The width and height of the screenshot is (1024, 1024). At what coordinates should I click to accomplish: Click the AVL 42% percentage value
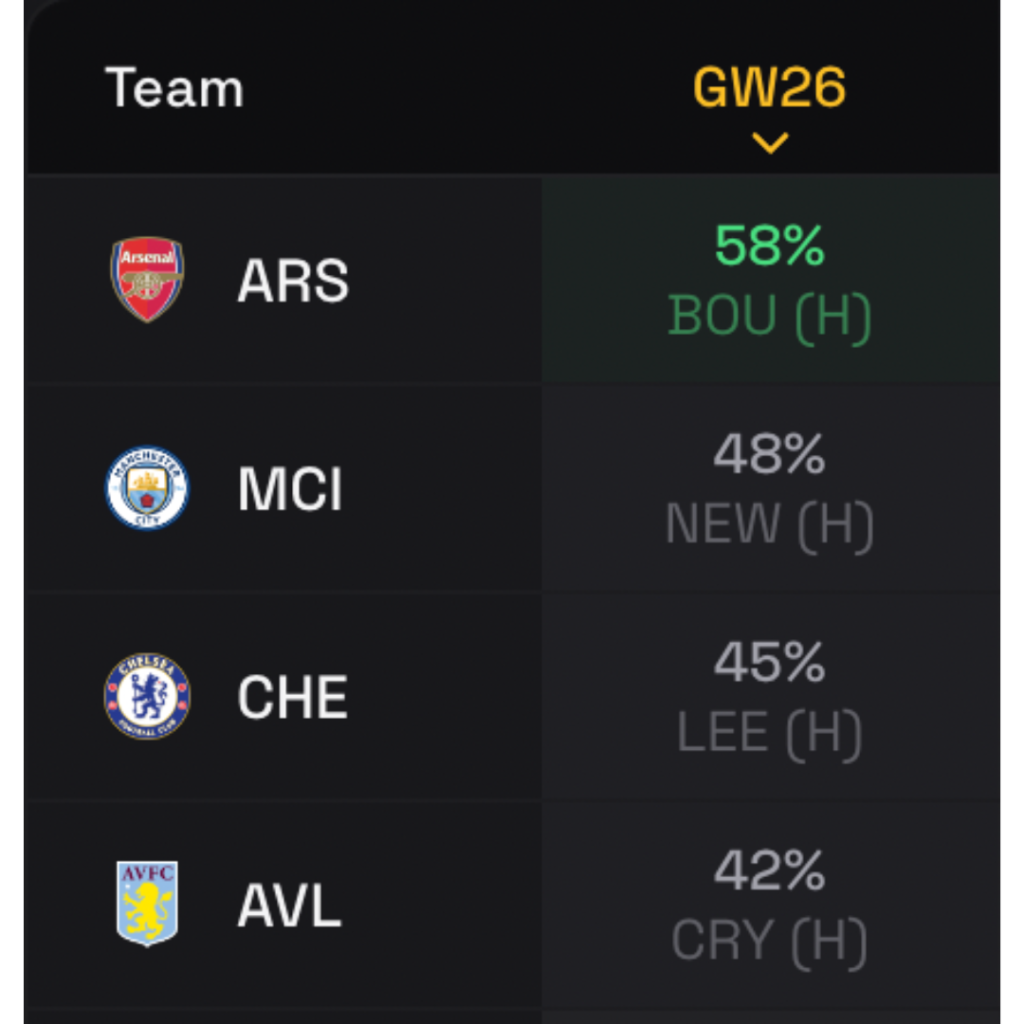(x=770, y=873)
